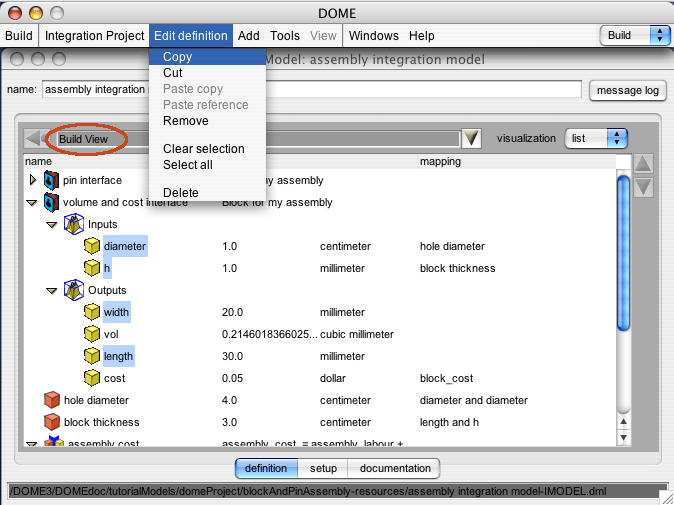Choose Copy from Edit definition menu
This screenshot has width=674, height=505.
[x=208, y=57]
